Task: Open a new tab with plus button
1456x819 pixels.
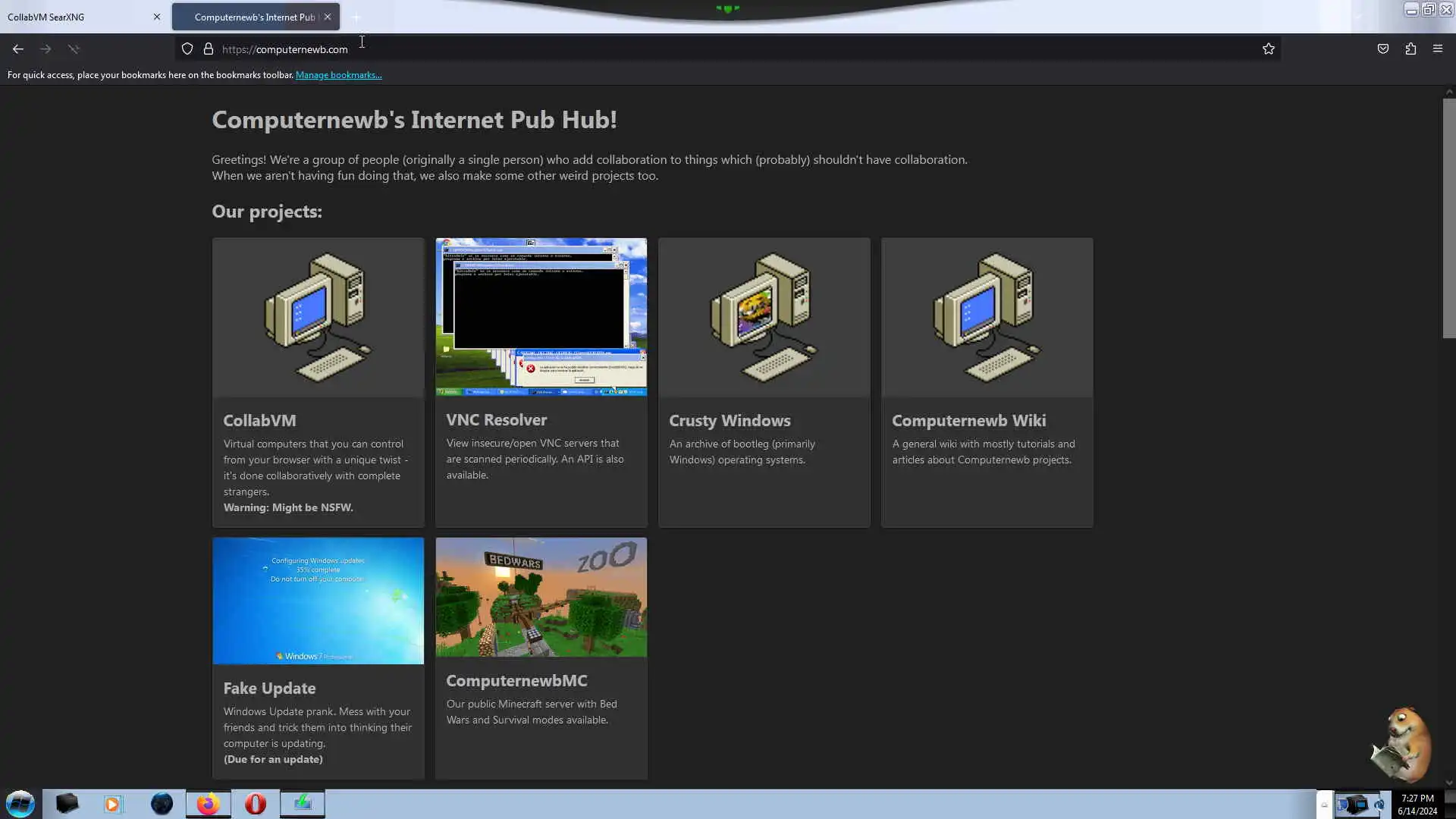Action: click(x=356, y=17)
